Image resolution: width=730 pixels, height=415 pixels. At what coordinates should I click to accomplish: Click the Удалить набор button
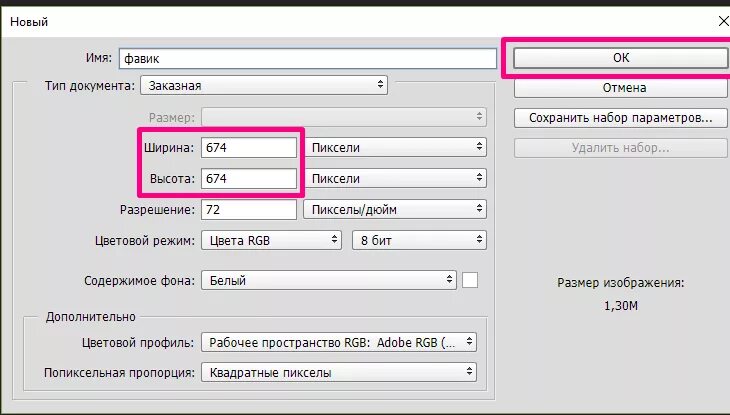pos(621,148)
